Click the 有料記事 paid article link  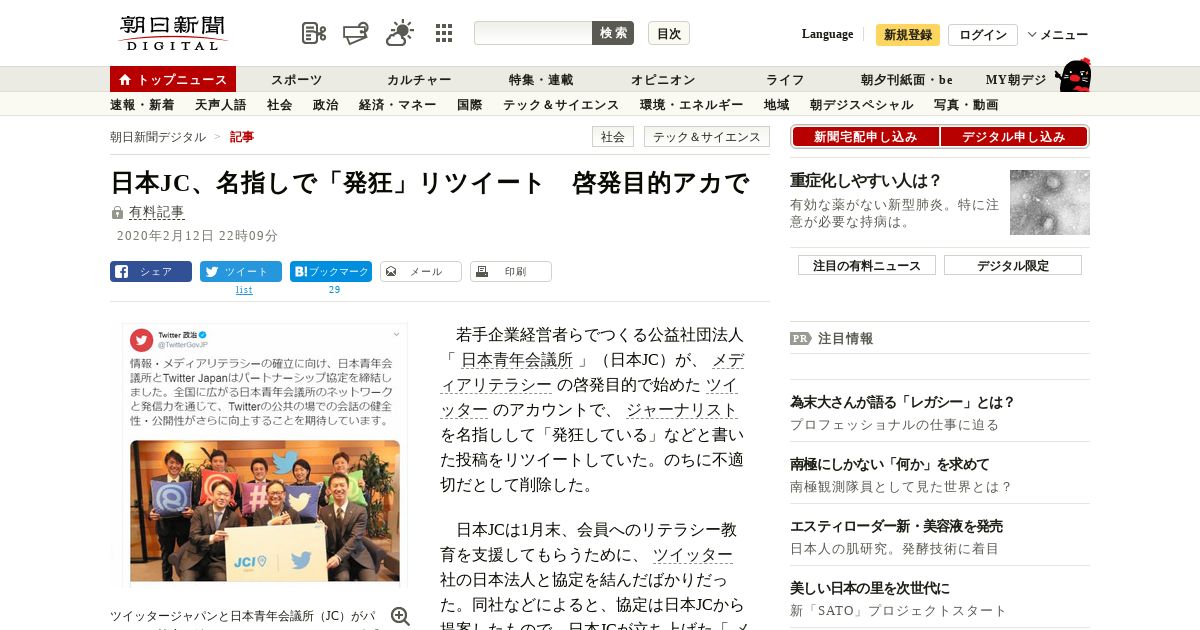156,212
